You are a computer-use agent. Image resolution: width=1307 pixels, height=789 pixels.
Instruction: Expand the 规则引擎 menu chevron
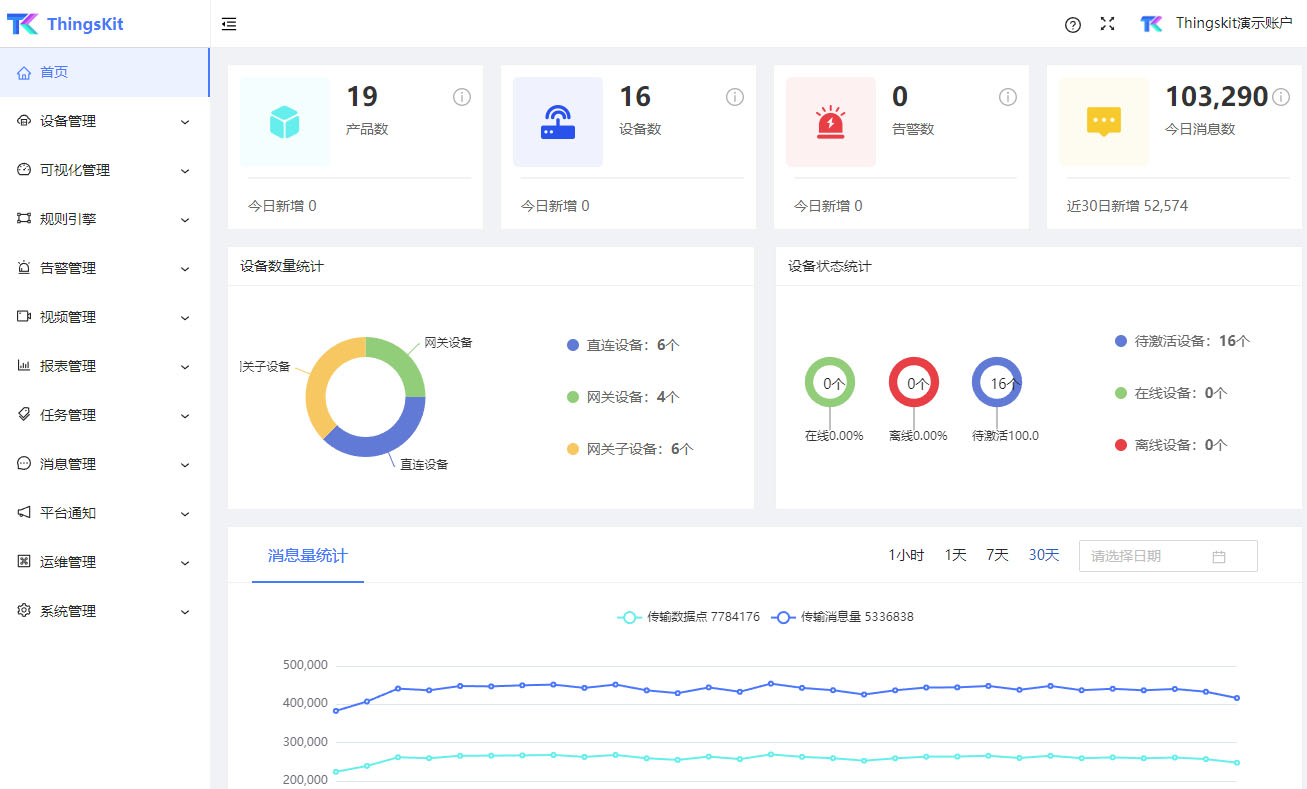[185, 219]
